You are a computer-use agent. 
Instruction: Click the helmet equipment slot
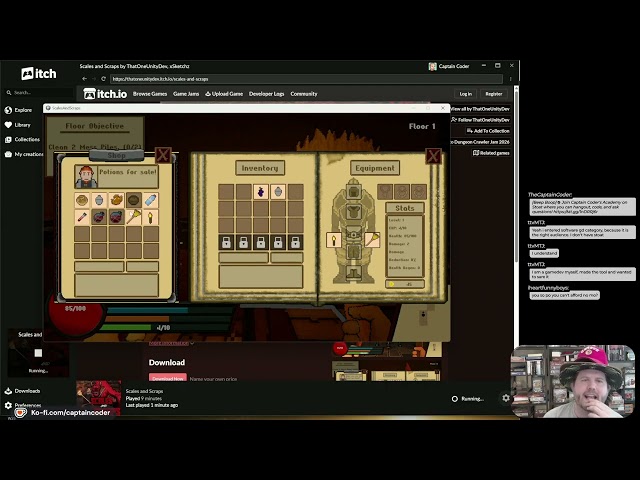point(353,191)
